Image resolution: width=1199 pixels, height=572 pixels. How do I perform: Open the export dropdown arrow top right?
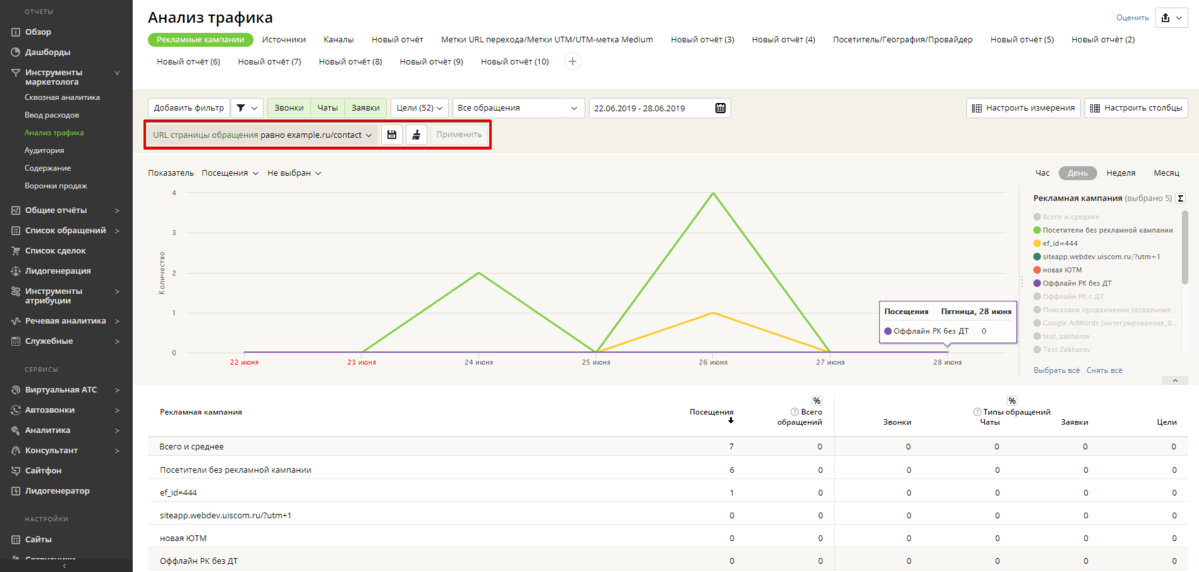coord(1181,18)
